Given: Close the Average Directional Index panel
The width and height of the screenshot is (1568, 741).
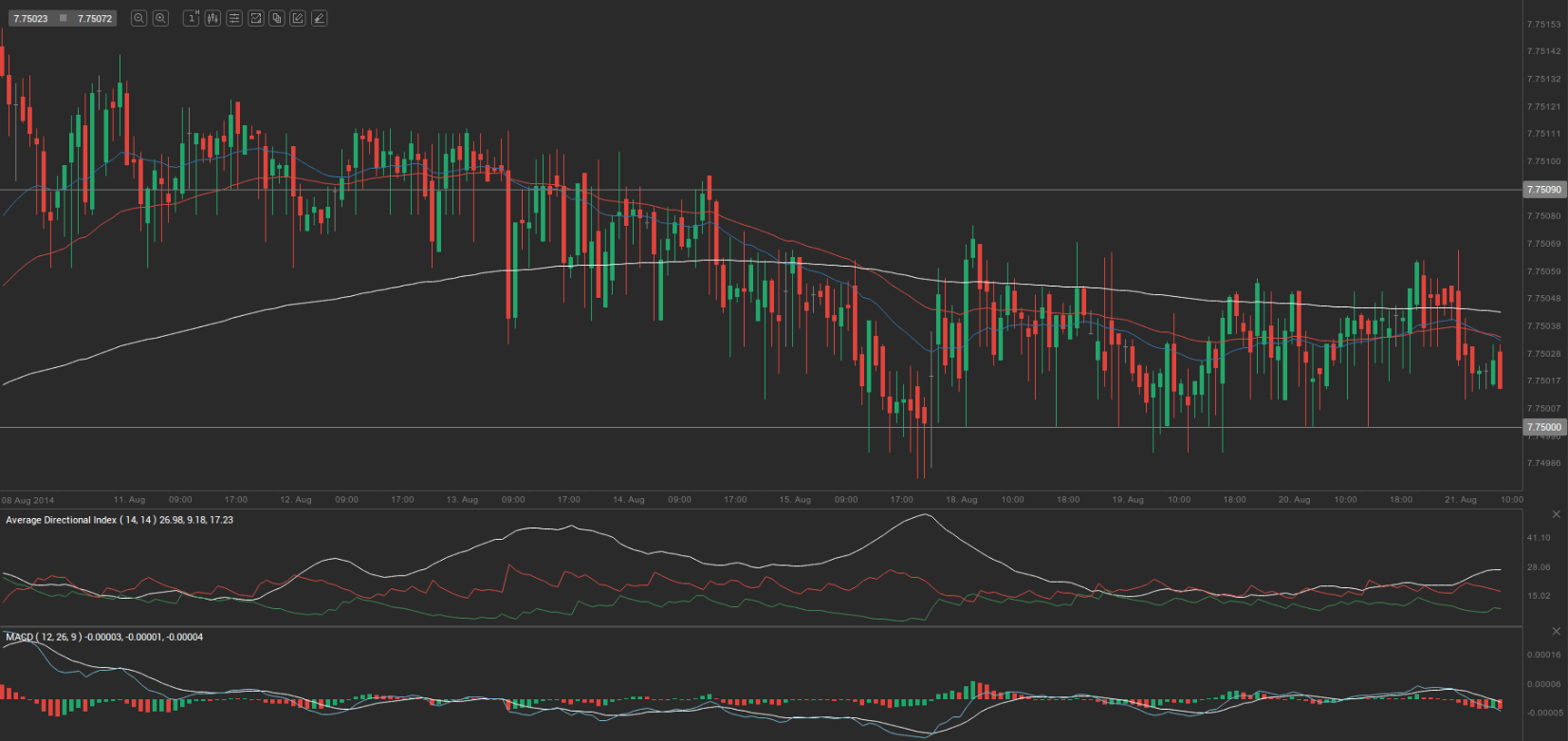Looking at the screenshot, I should point(1556,514).
